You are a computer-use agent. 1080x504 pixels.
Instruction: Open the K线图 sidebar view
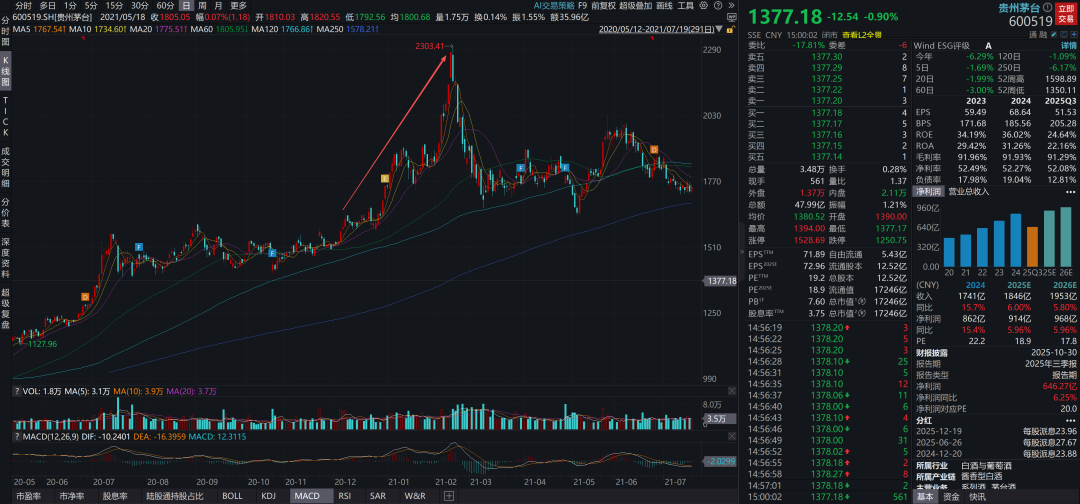pos(6,71)
